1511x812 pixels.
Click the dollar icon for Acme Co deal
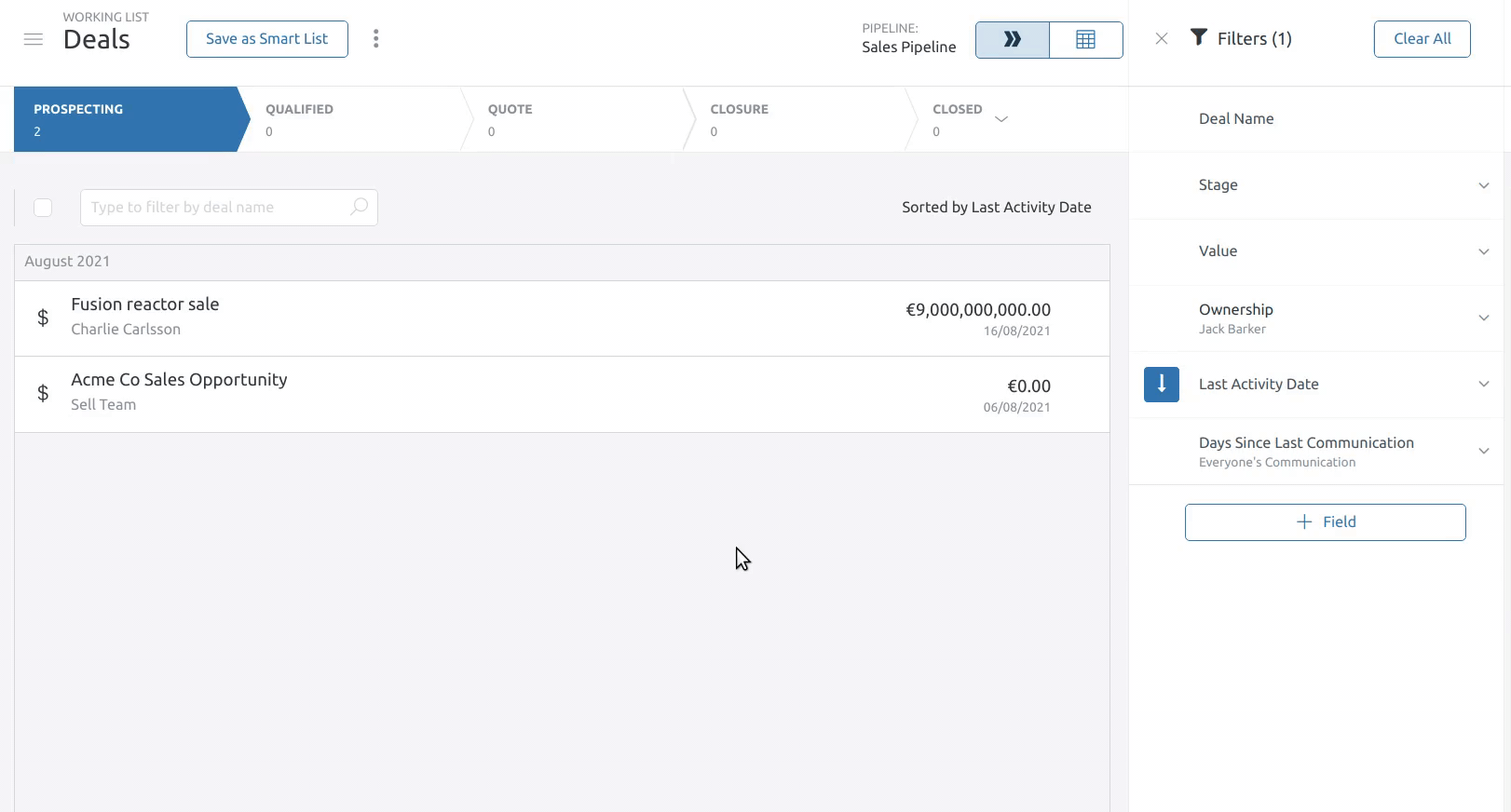43,393
